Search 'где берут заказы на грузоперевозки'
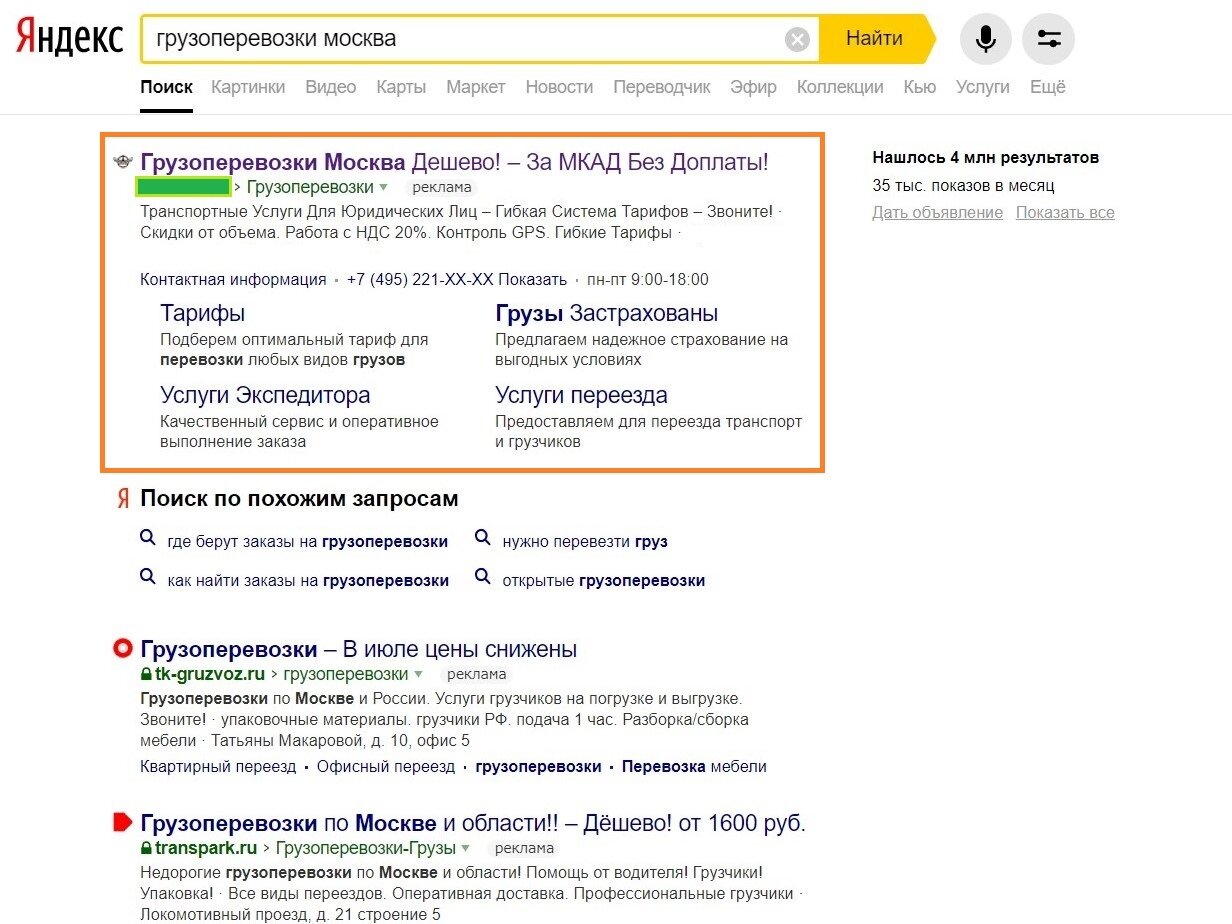The image size is (1232, 924). (308, 541)
